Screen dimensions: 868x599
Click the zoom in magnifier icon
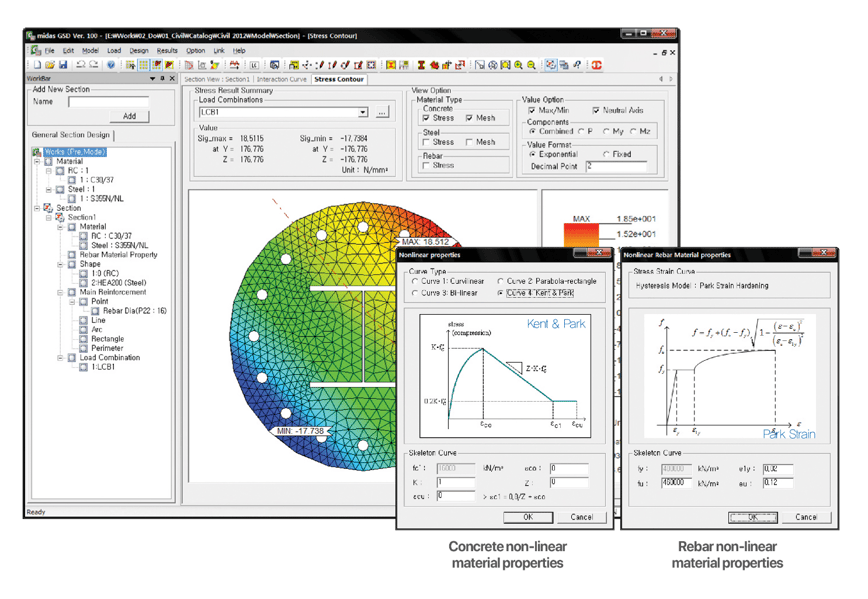tap(518, 65)
